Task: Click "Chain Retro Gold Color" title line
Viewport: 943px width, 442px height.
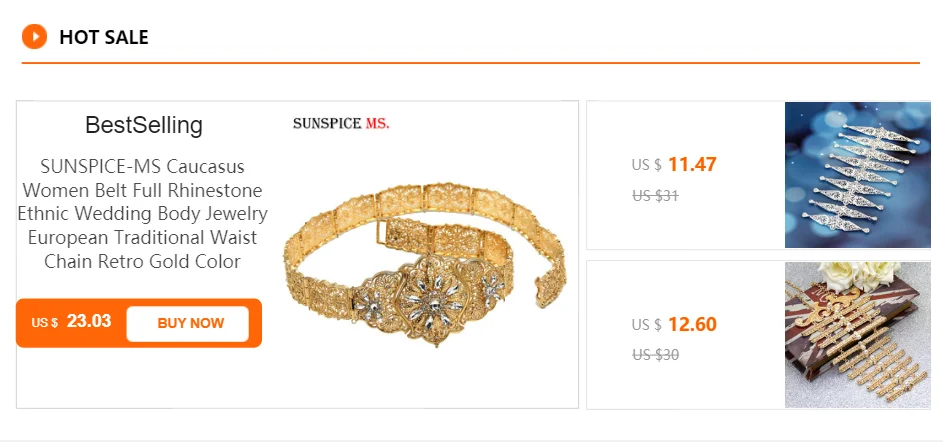Action: (x=143, y=262)
